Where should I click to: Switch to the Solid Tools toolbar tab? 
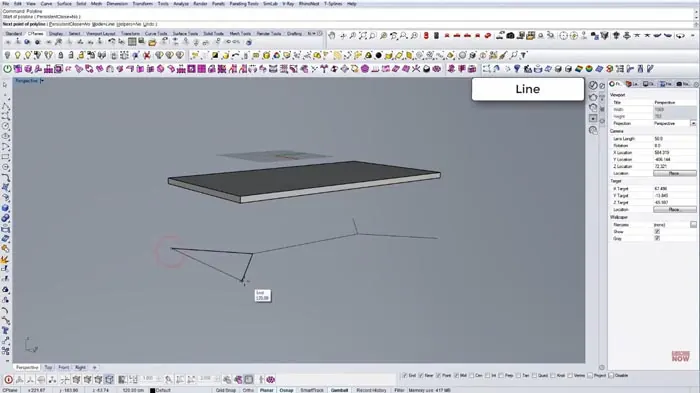[213, 33]
